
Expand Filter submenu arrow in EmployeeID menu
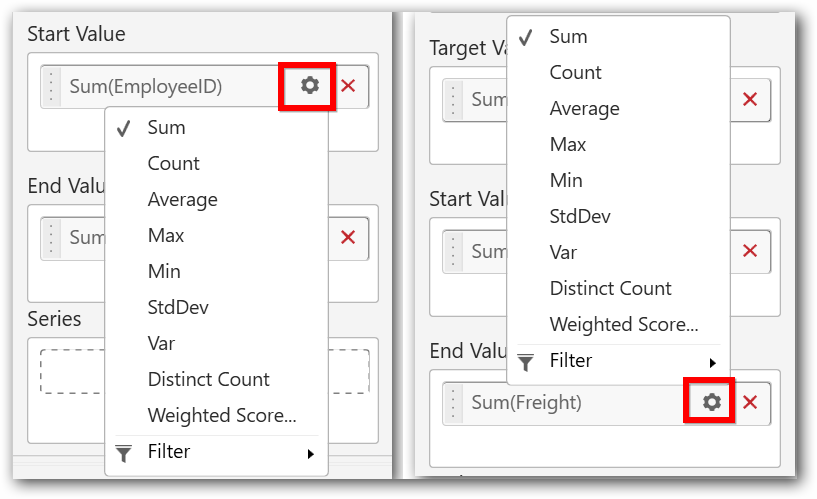click(310, 453)
